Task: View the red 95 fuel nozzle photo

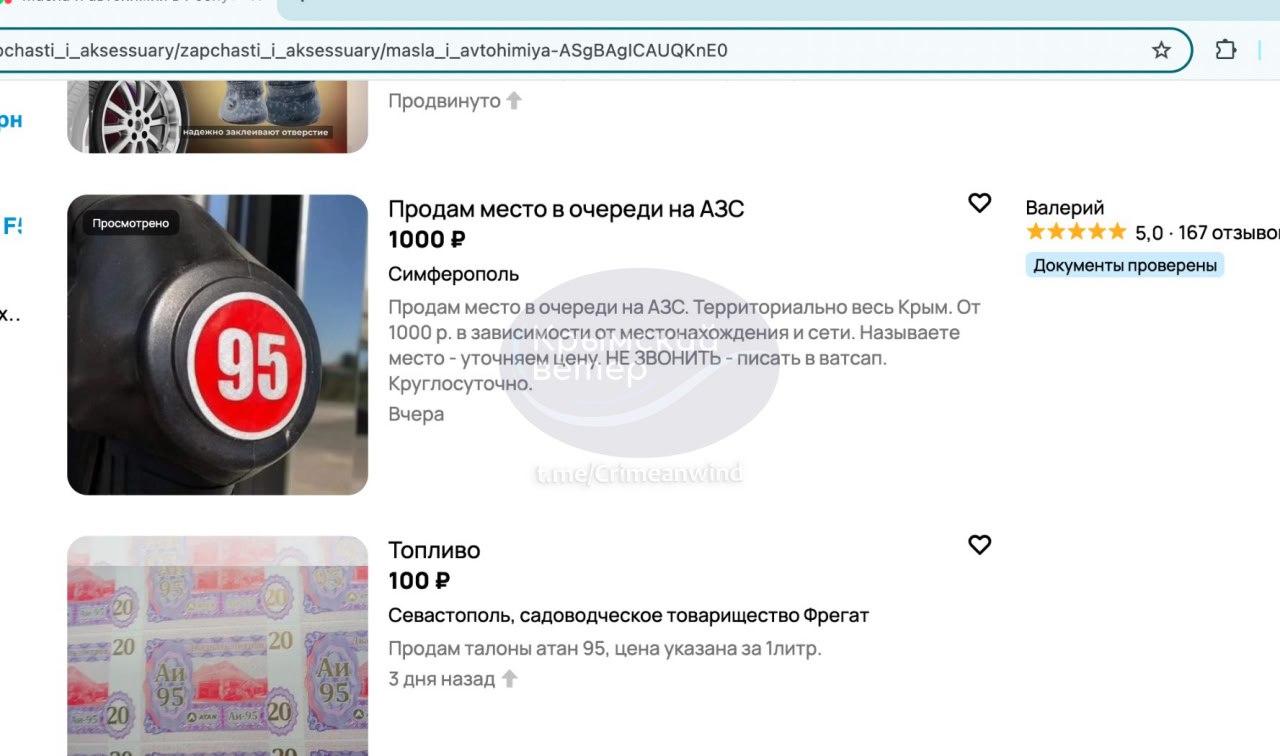Action: pos(217,345)
